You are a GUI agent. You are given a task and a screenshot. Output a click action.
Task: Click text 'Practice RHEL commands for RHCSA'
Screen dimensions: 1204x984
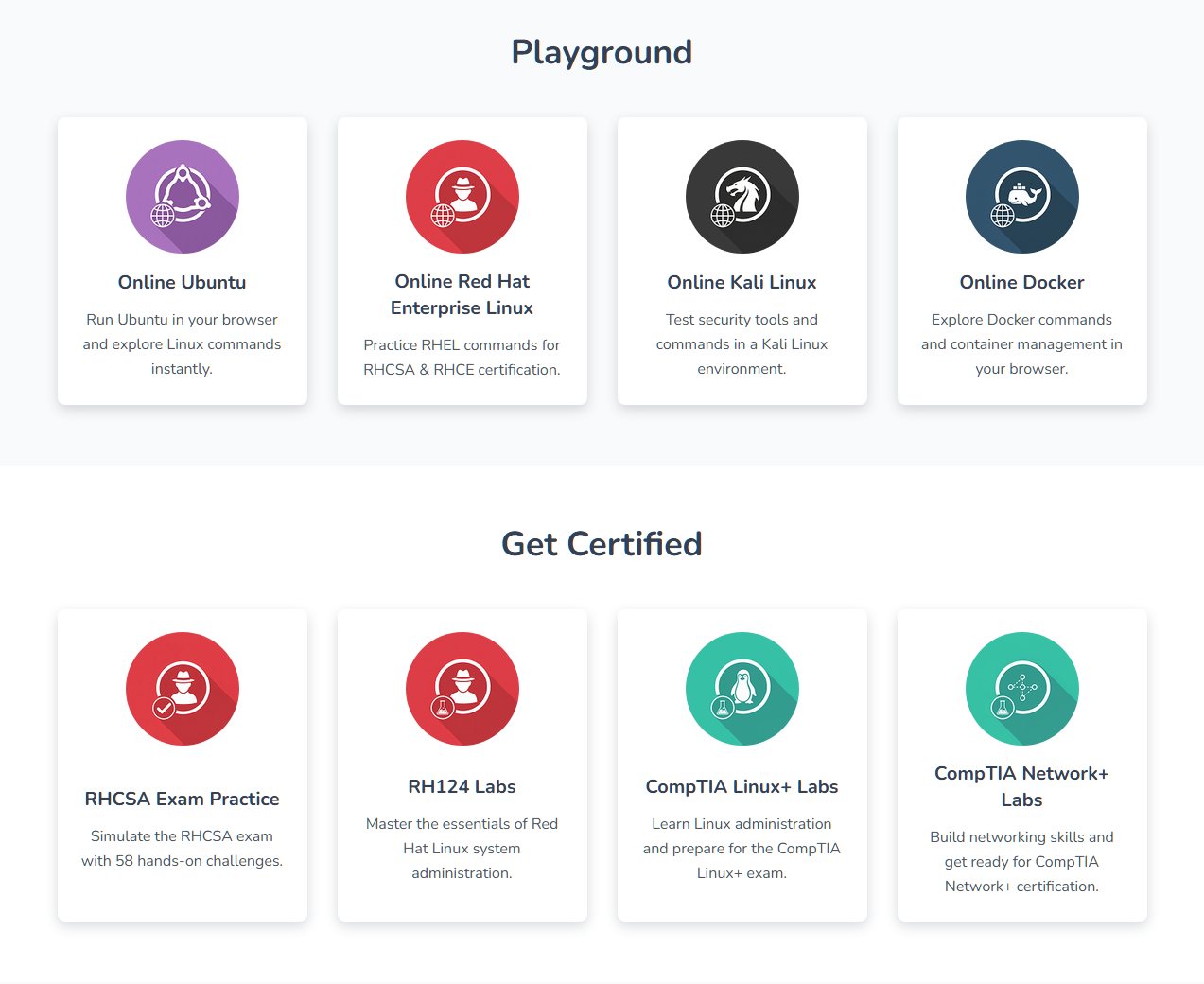point(462,357)
